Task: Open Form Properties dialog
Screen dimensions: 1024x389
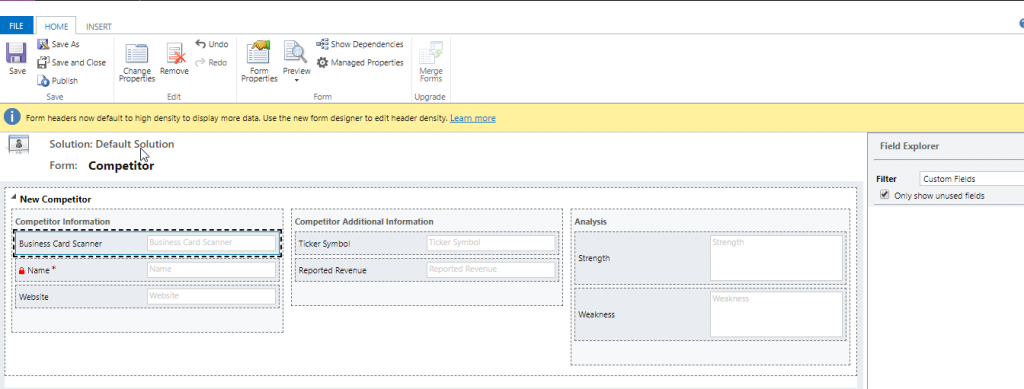Action: 259,62
